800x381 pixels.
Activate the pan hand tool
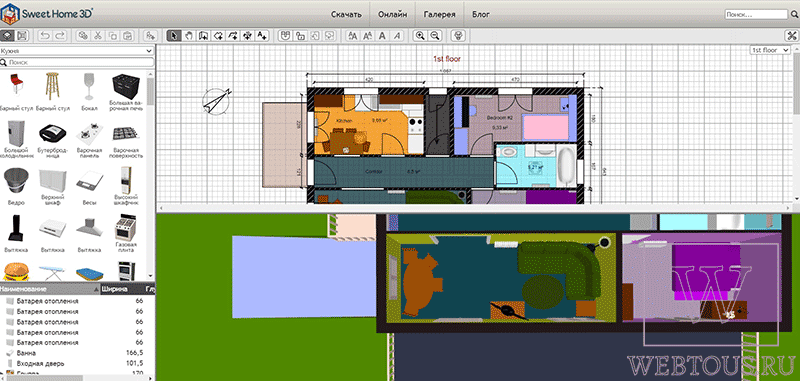click(x=189, y=36)
